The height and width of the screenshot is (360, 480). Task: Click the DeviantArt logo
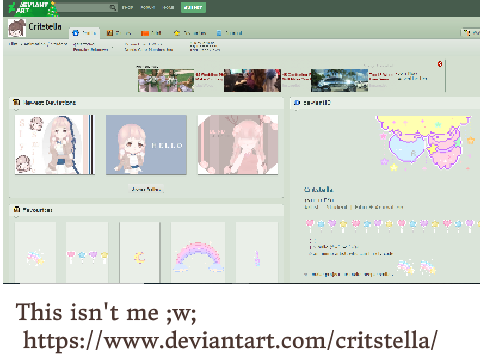[x=32, y=8]
